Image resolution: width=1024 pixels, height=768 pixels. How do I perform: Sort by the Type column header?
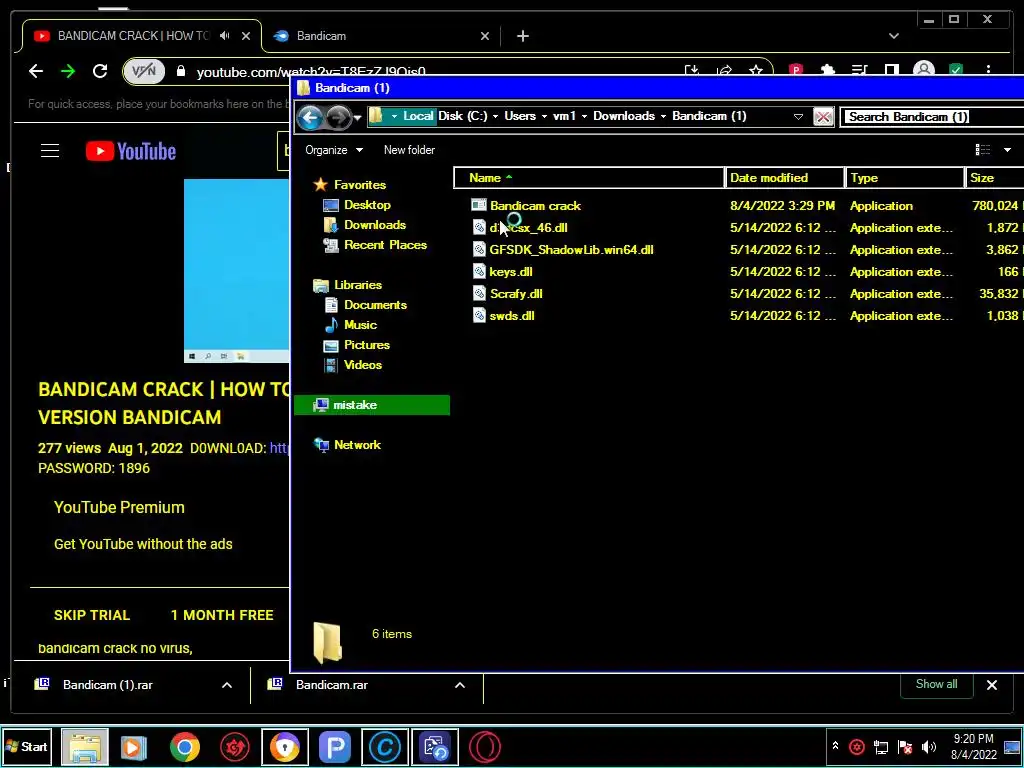(x=904, y=178)
